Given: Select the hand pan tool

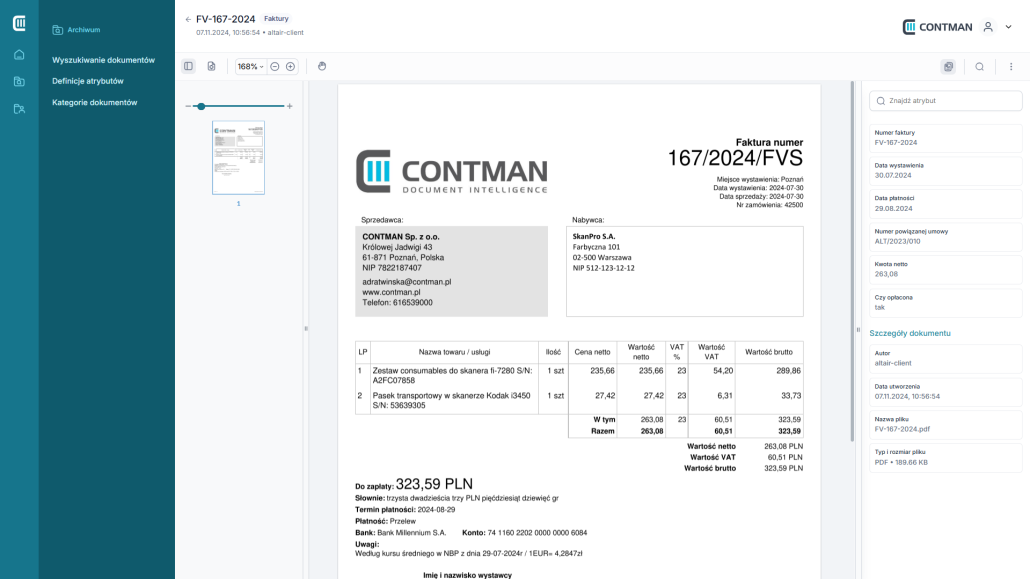Looking at the screenshot, I should pos(322,66).
